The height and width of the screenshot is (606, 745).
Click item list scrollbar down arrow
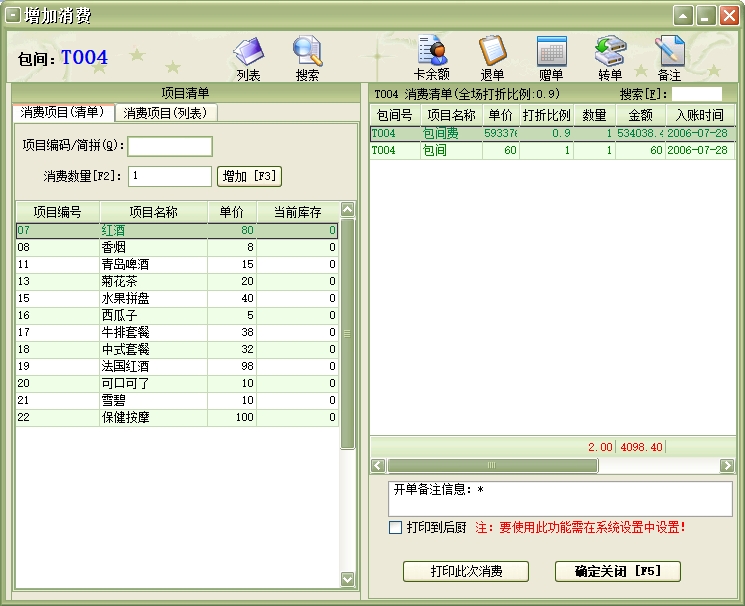(347, 579)
